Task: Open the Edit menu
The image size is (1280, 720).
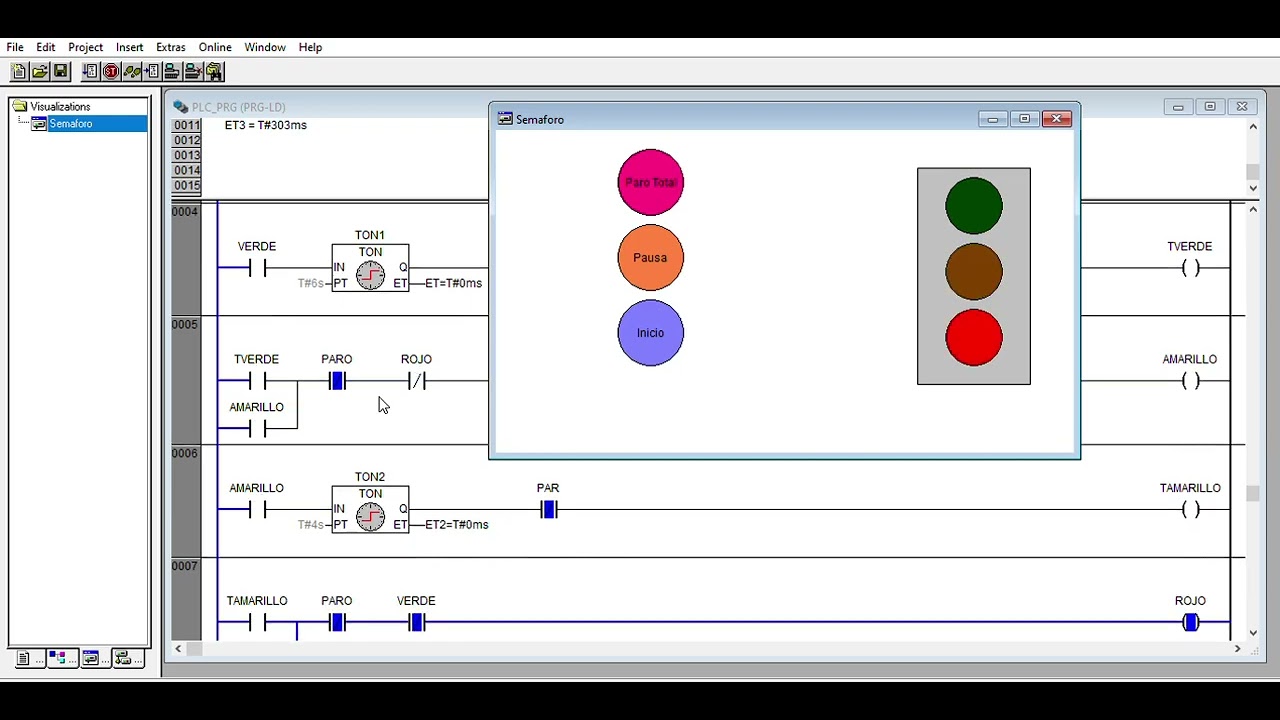Action: point(46,47)
